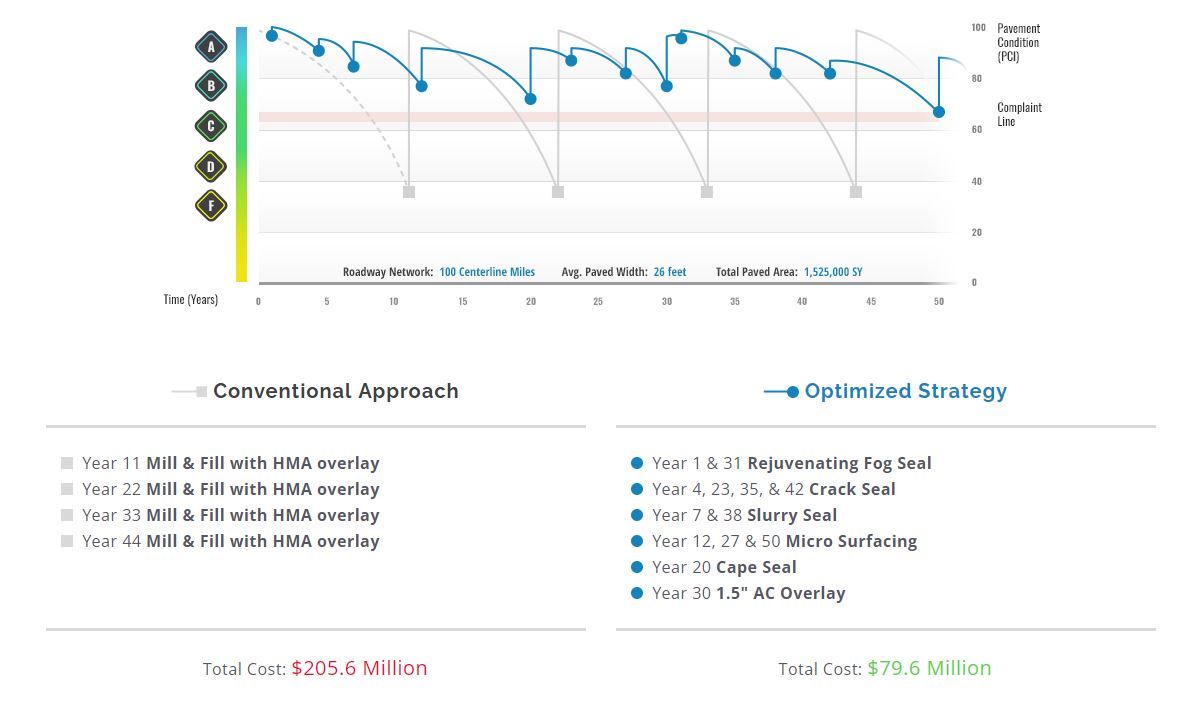Click the Year 12 Micro Surfacing chart dot
The height and width of the screenshot is (723, 1202).
(422, 86)
